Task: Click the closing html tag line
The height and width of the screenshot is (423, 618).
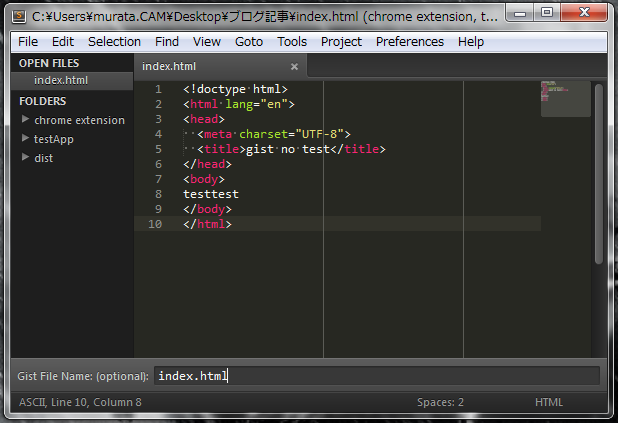Action: (207, 224)
